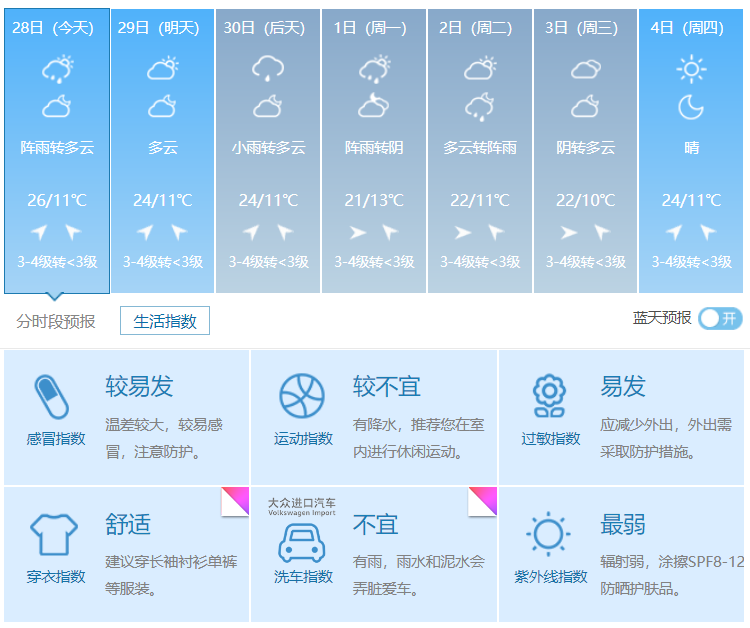The image size is (750, 628).
Task: Select the 2日 (周二) forecast tab
Action: pos(480,151)
